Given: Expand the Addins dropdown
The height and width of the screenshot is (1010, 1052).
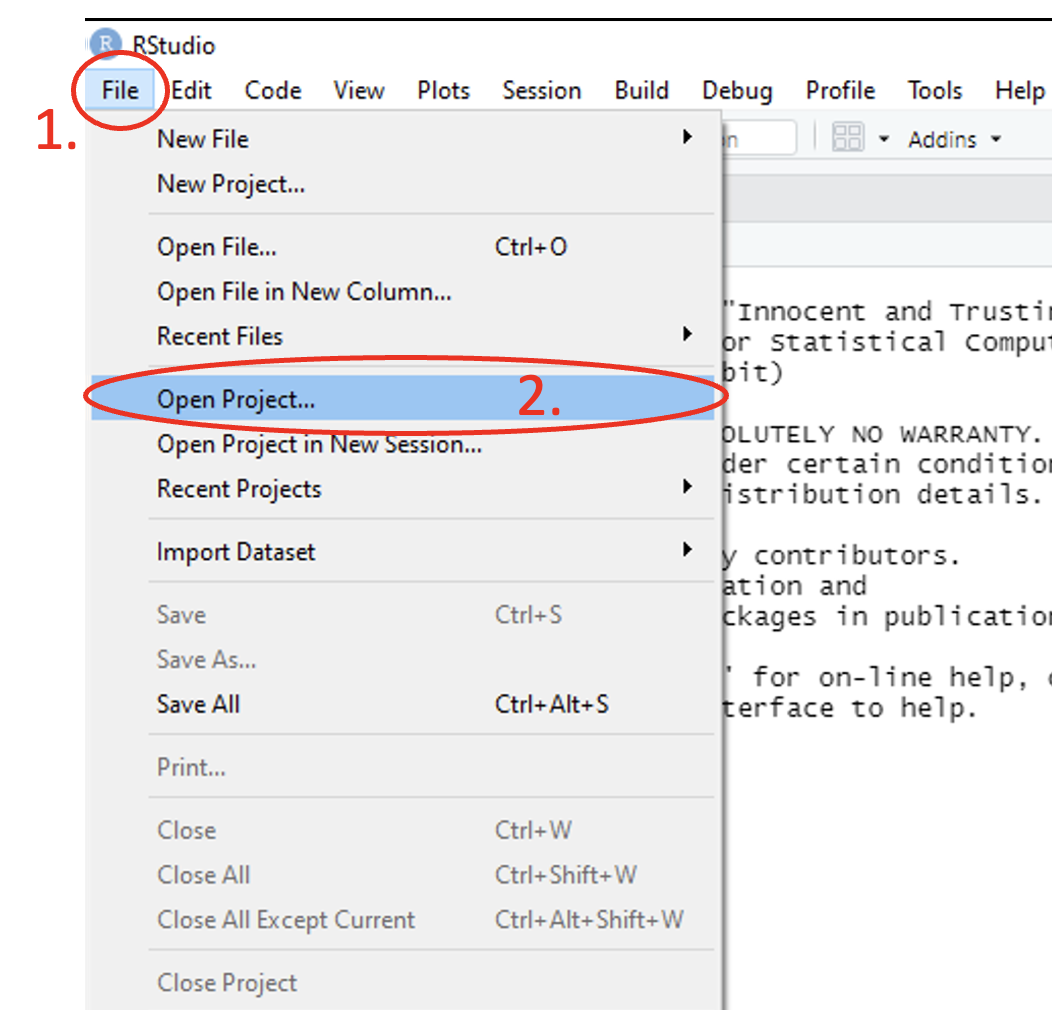Looking at the screenshot, I should coord(955,140).
